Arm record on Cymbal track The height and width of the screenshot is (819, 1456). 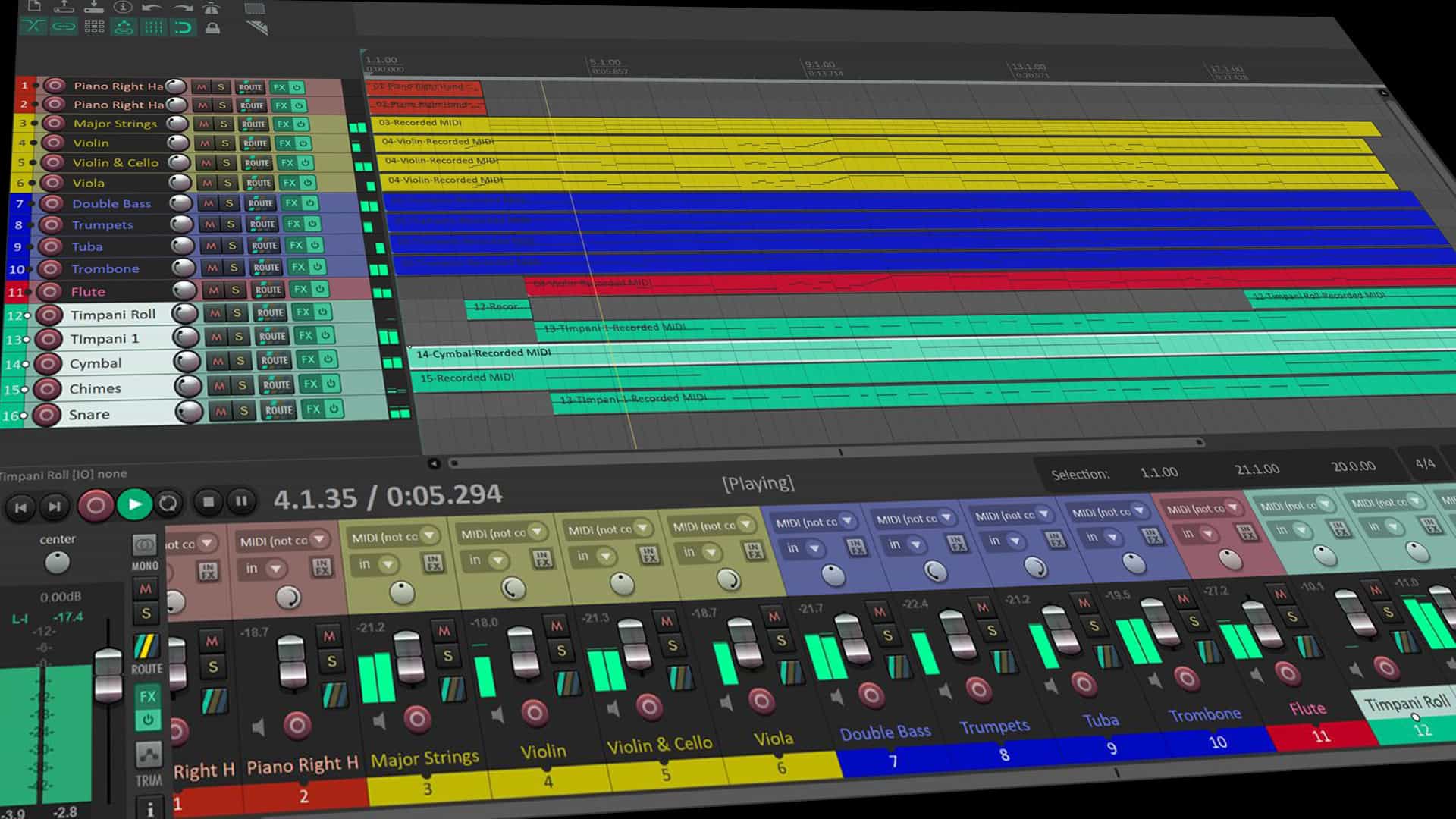tap(48, 363)
